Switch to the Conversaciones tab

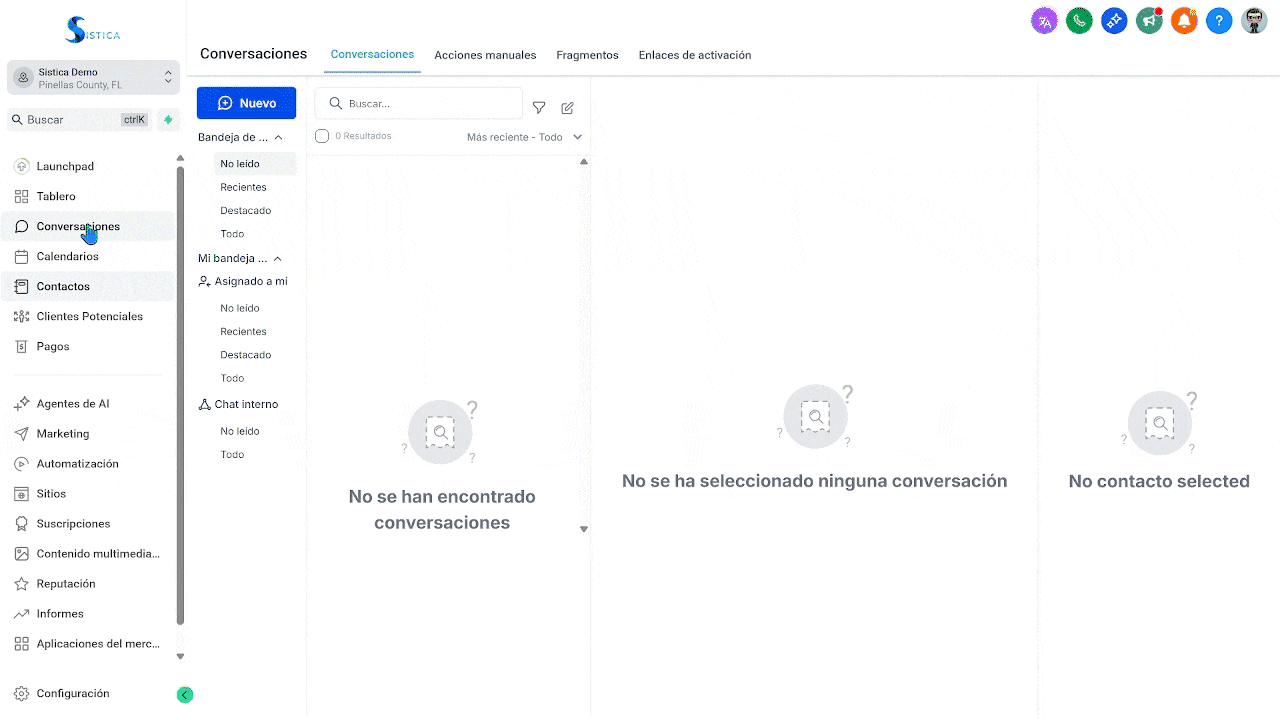[x=372, y=54]
